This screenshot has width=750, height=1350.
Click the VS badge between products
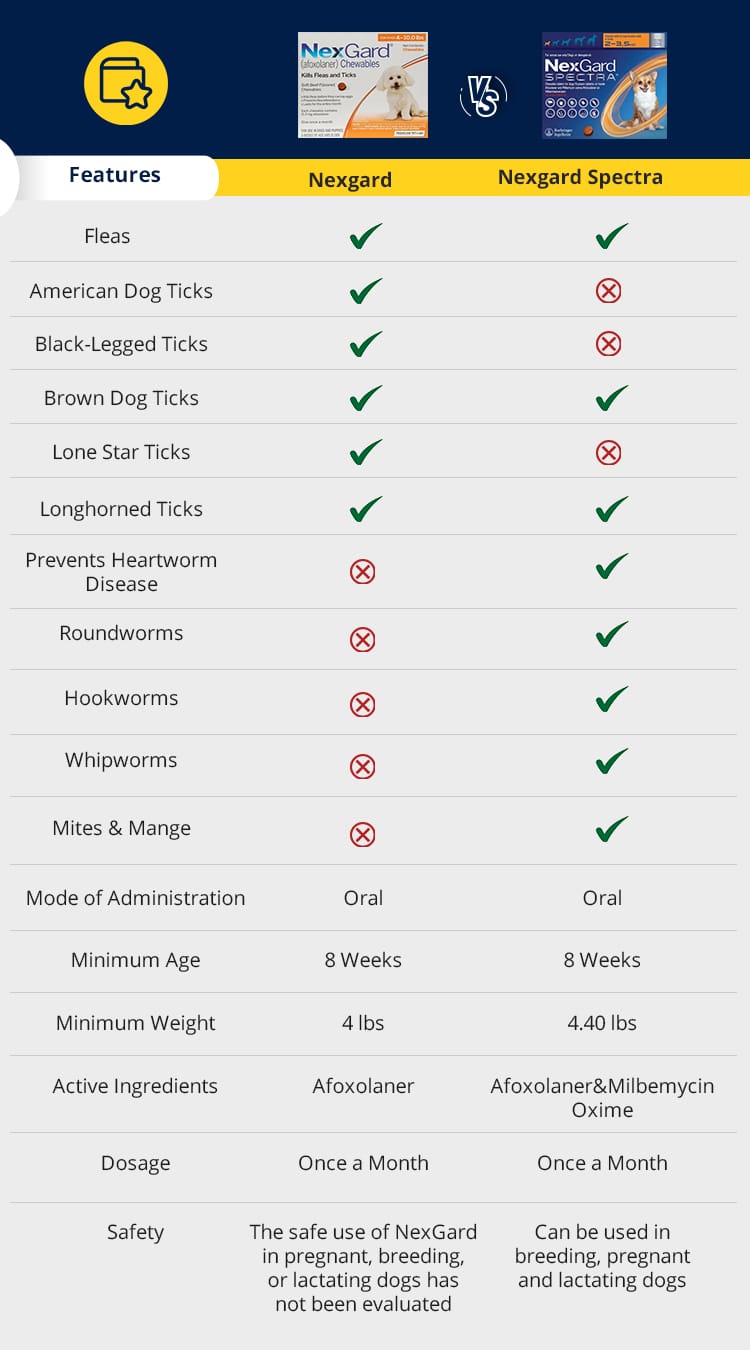coord(483,97)
